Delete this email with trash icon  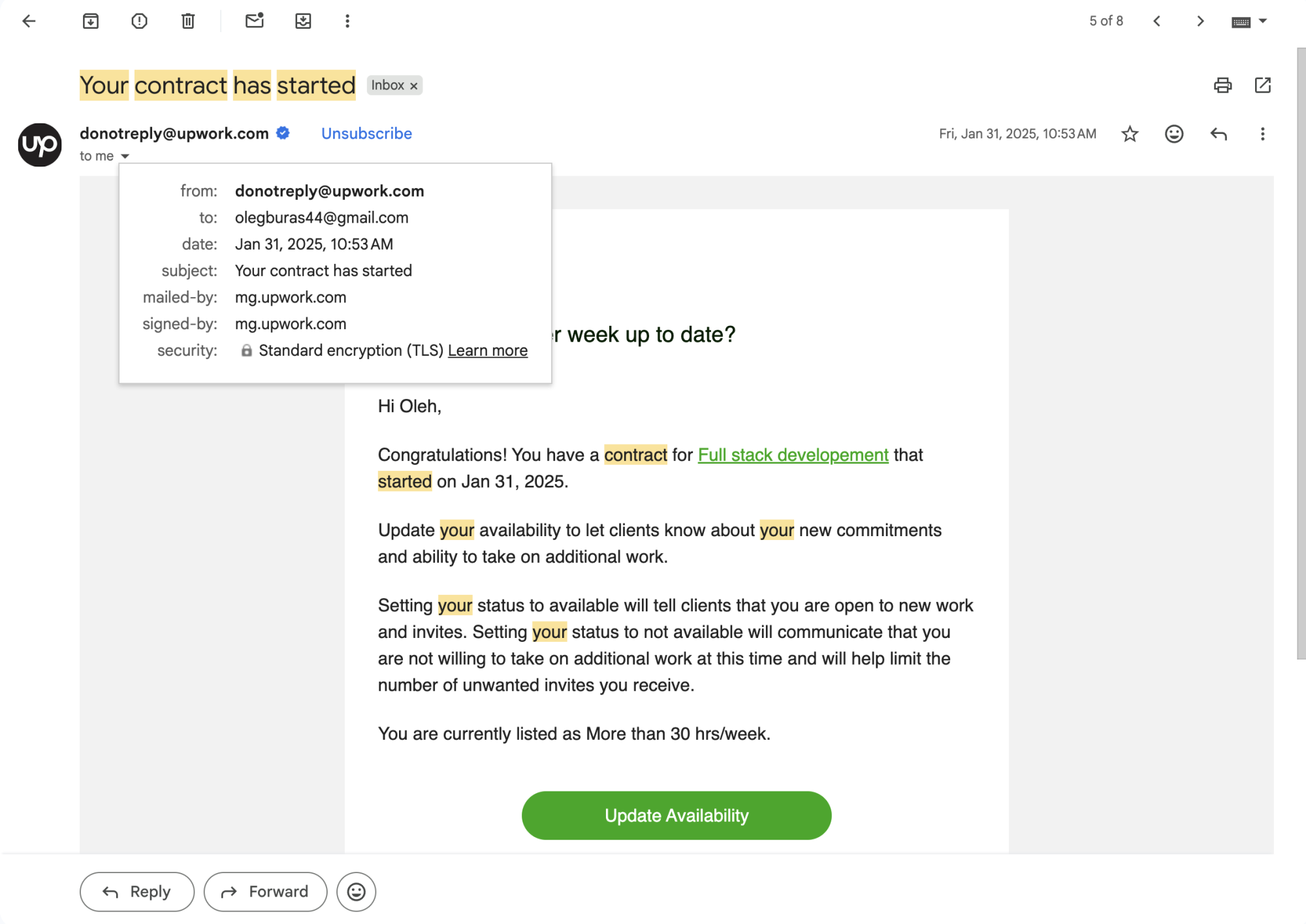pyautogui.click(x=188, y=21)
